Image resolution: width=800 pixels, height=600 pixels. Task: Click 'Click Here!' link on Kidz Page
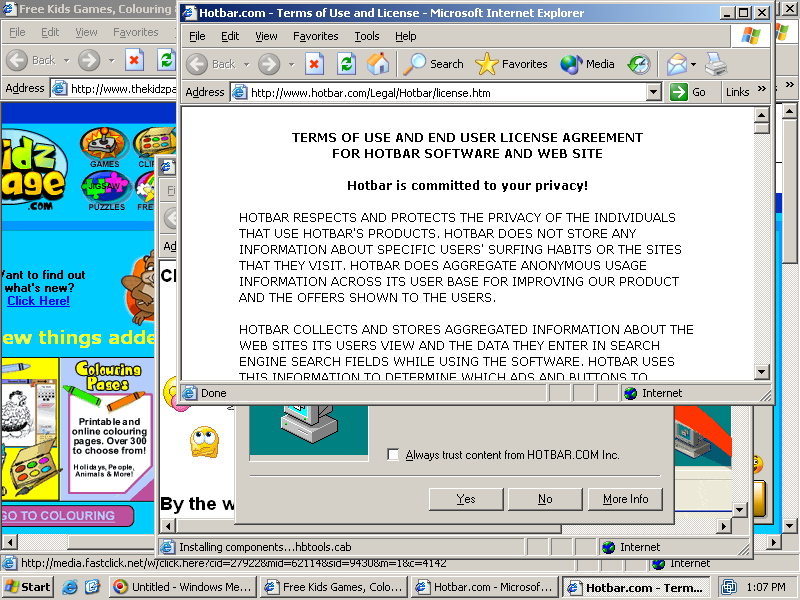tap(38, 301)
